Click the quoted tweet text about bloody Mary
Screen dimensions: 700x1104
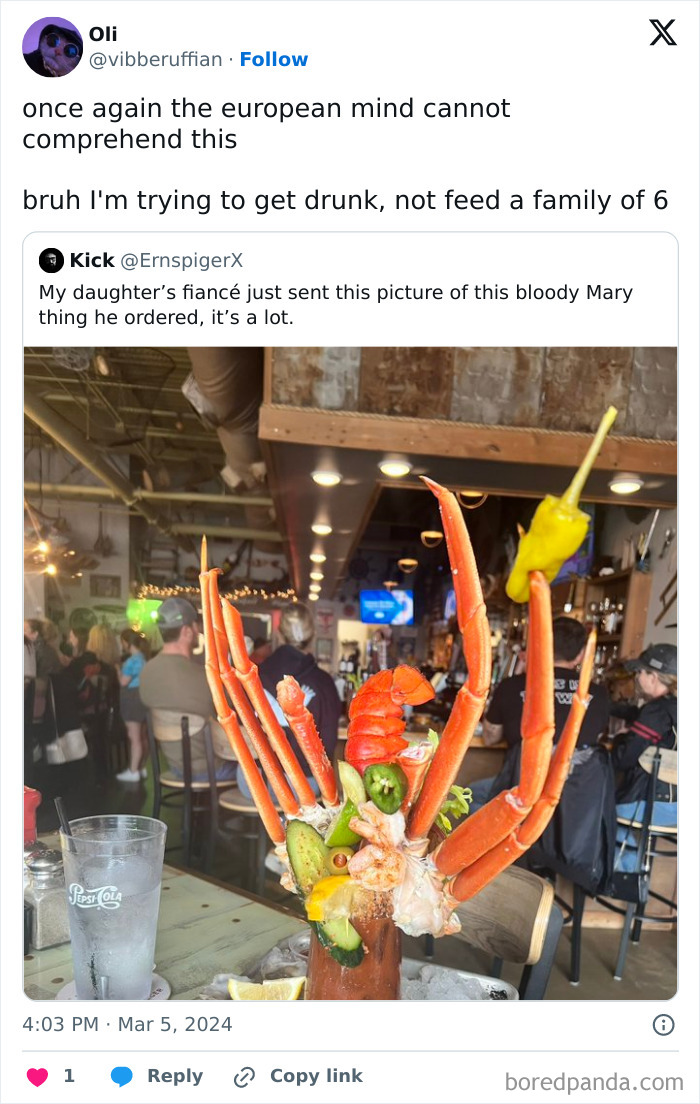point(336,304)
